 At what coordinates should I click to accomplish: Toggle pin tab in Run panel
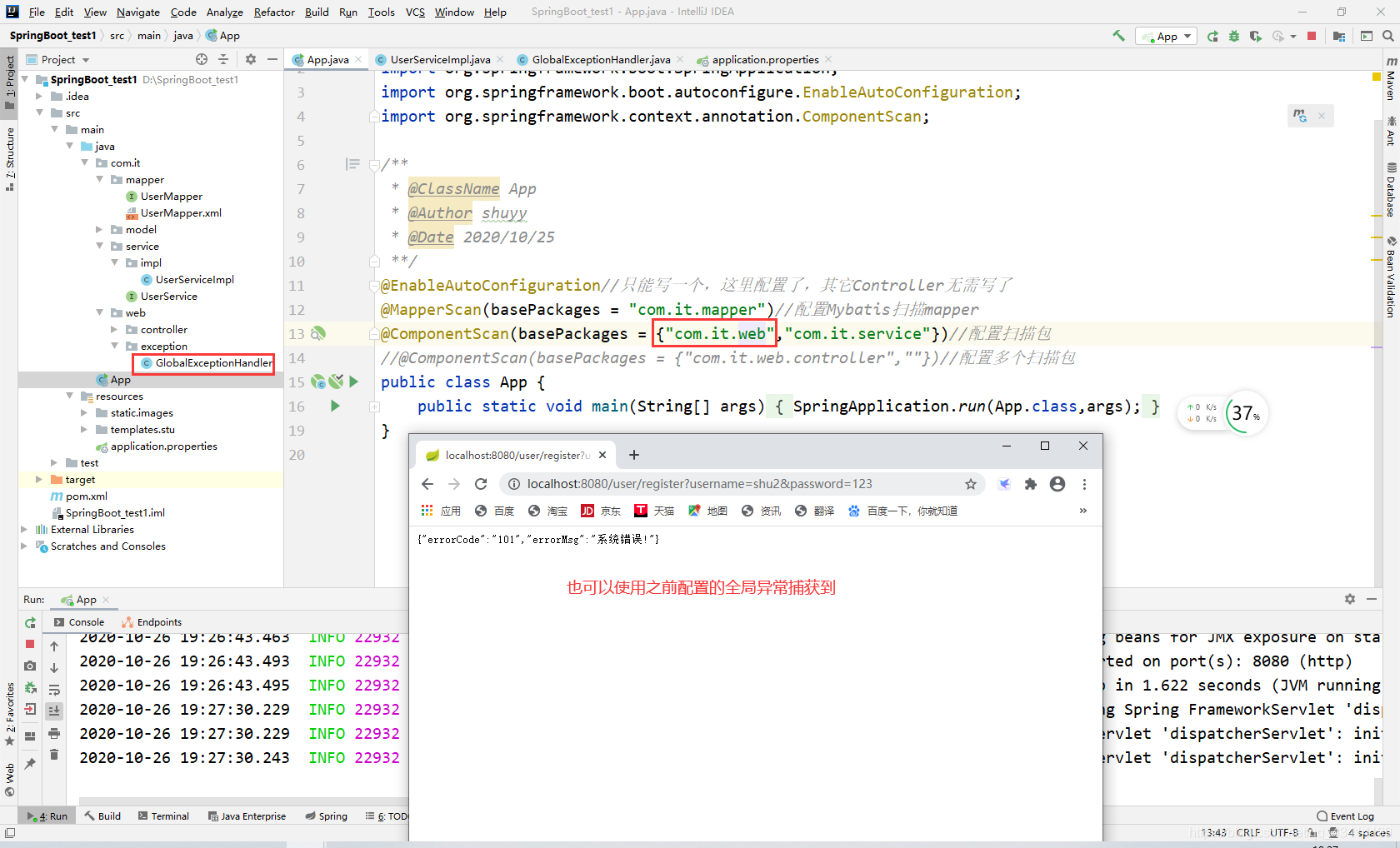(x=30, y=763)
